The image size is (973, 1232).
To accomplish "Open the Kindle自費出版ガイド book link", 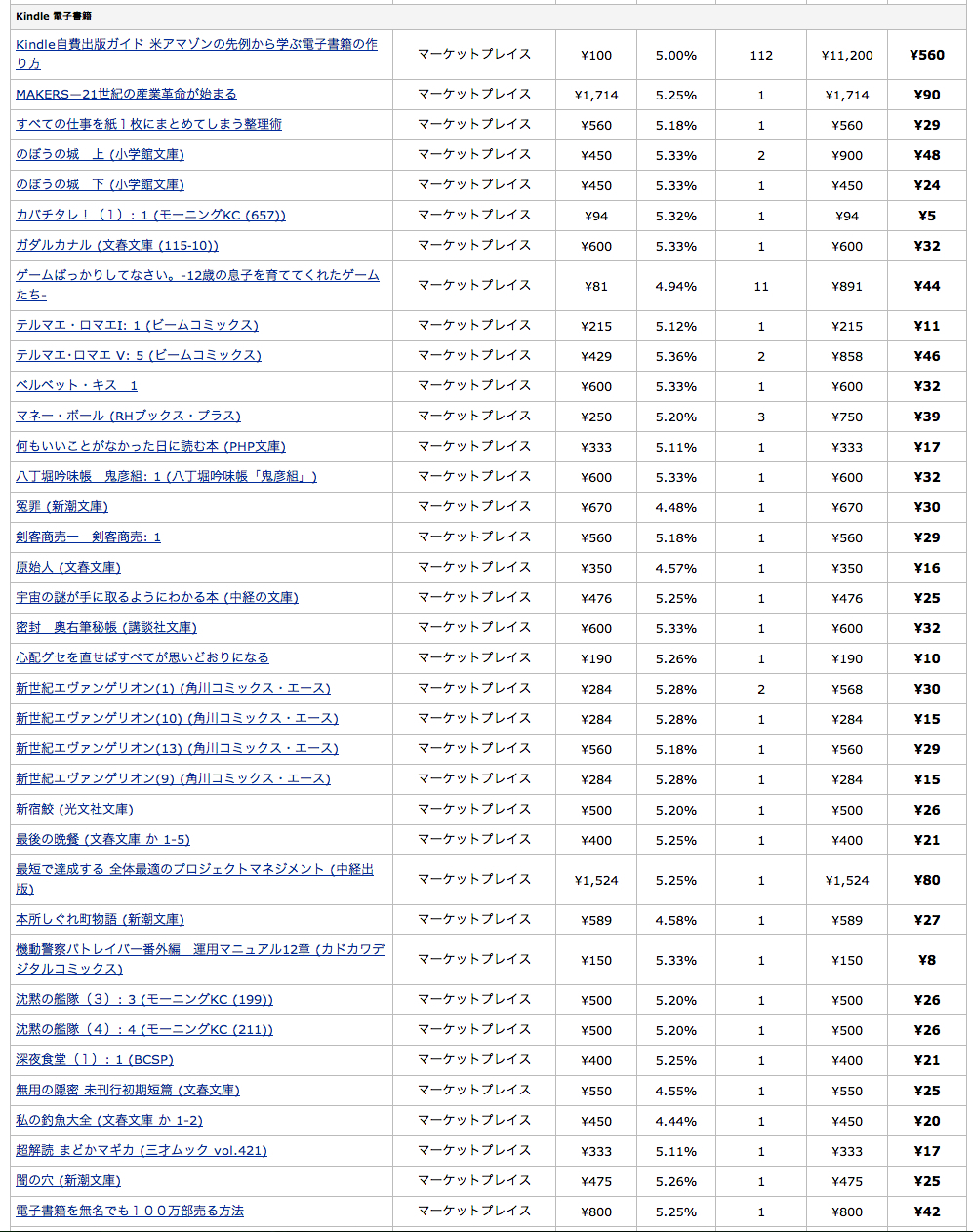I will tap(196, 45).
